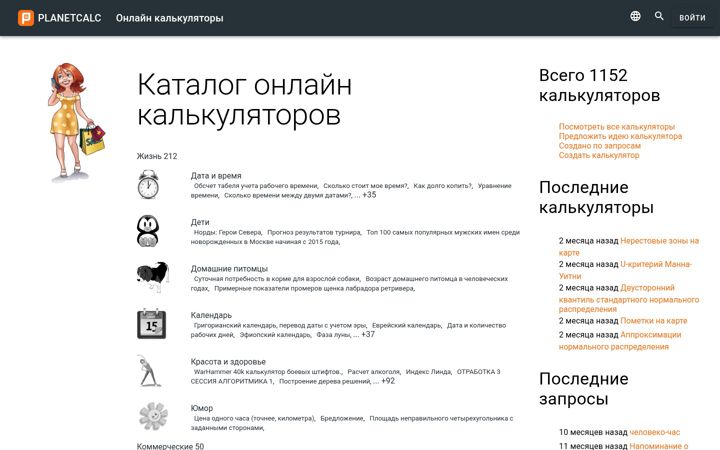The width and height of the screenshot is (720, 450).
Task: Open Сколько времени между двумя датами?
Action: click(288, 195)
